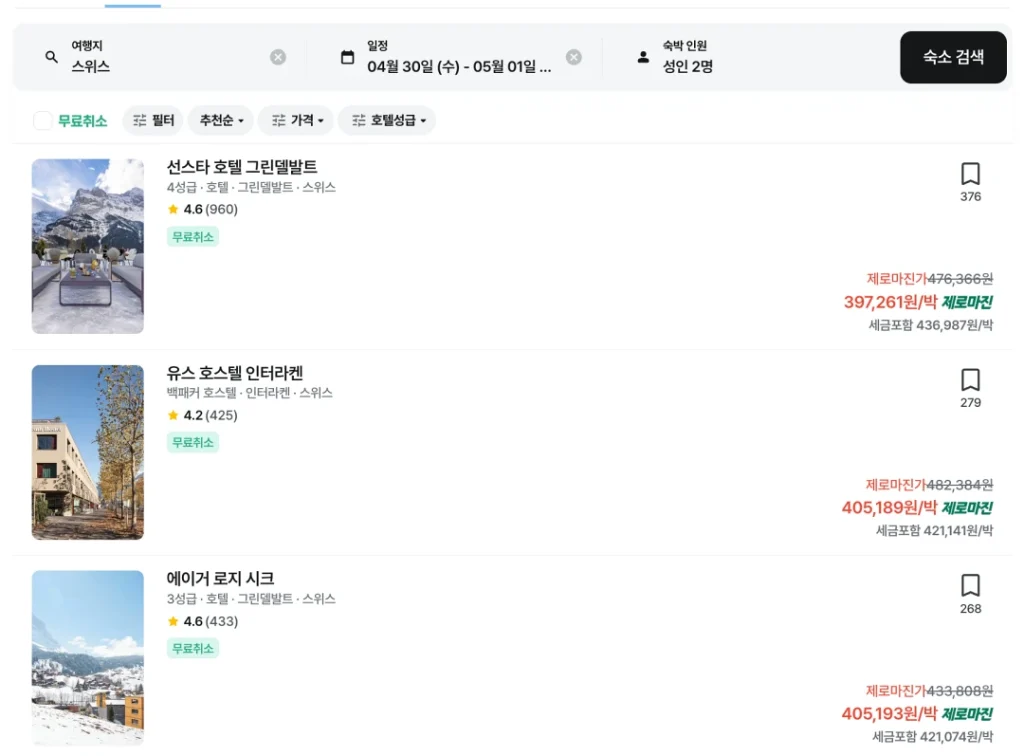Click the 숙소 검색 search button
This screenshot has width=1024, height=756.
click(952, 57)
